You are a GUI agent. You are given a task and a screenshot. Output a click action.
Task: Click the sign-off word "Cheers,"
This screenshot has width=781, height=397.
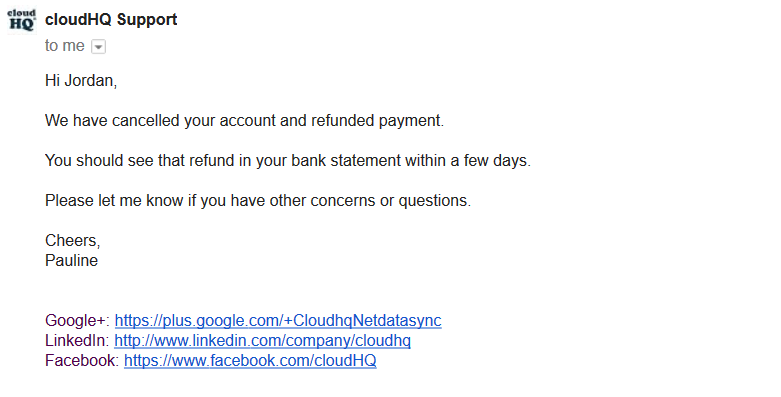[x=73, y=241]
